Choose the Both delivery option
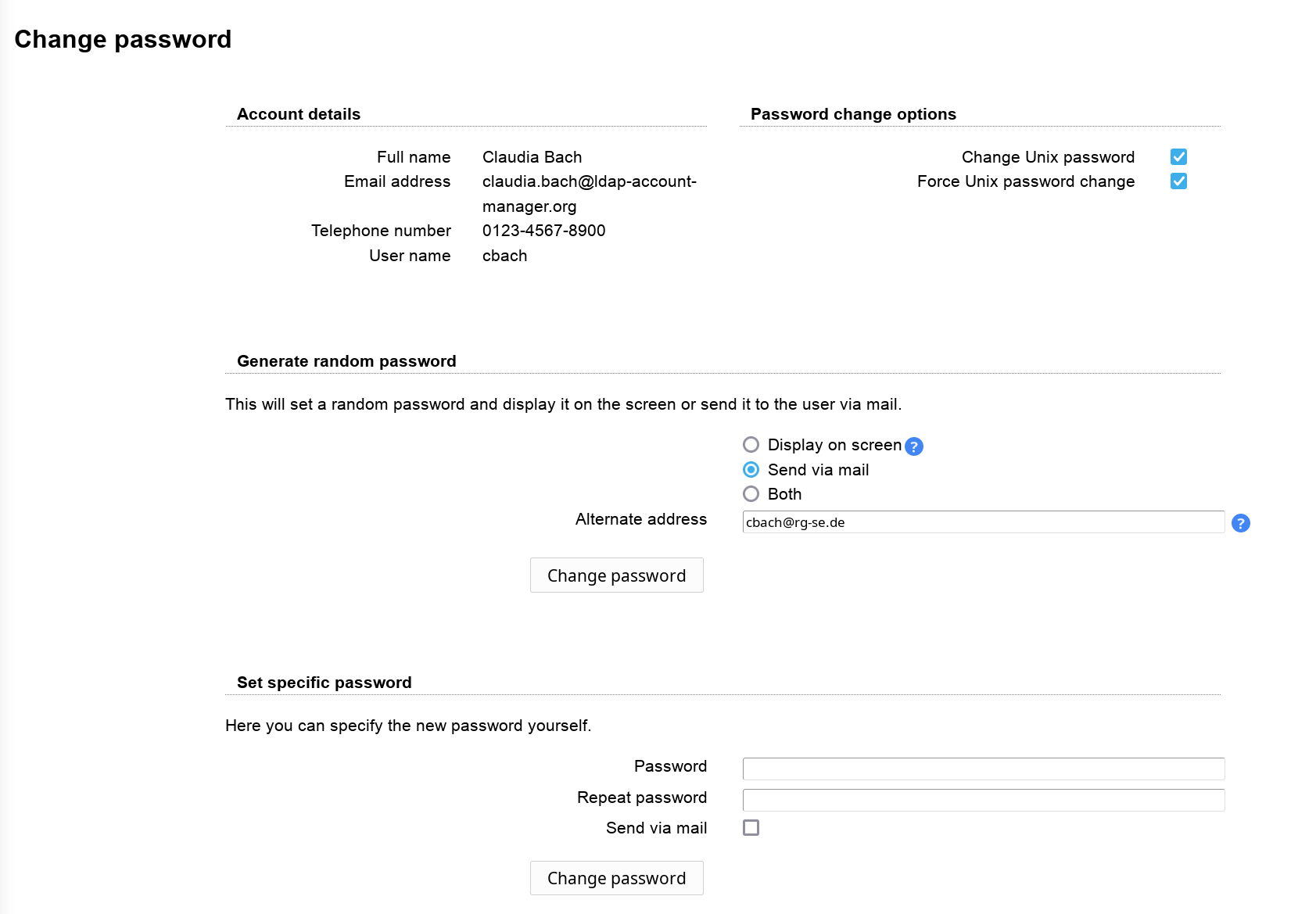 click(x=751, y=493)
